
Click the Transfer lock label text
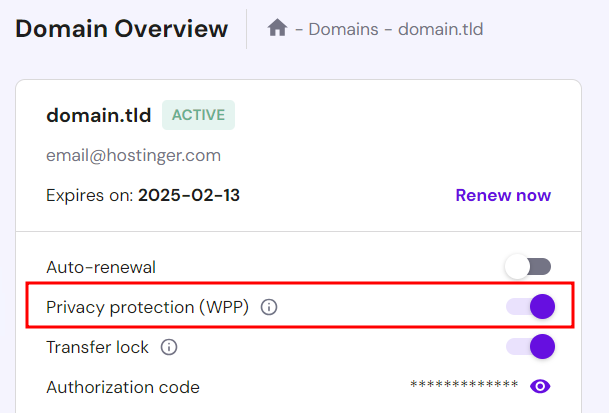(97, 347)
